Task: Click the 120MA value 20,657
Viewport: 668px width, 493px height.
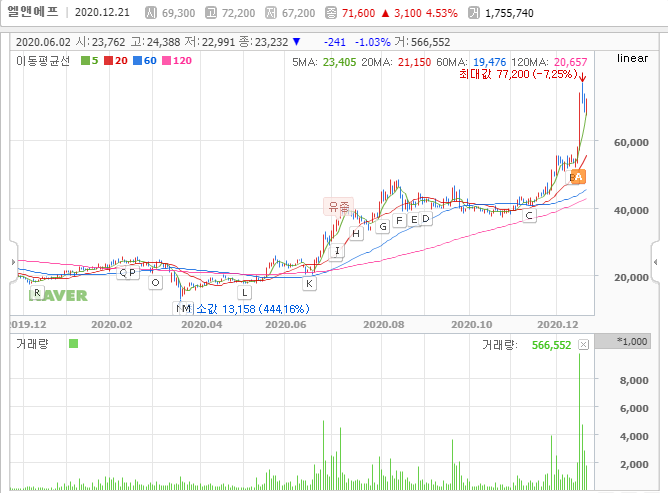Action: coord(570,62)
